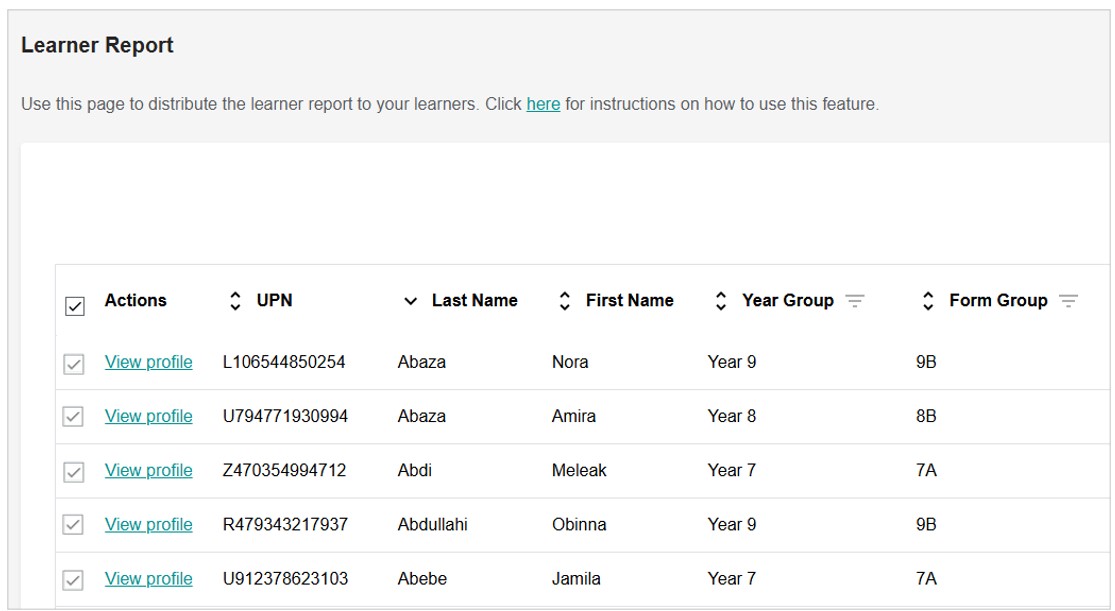Sort by UPN column arrows
Viewport: 1115px width, 611px height.
pyautogui.click(x=235, y=301)
